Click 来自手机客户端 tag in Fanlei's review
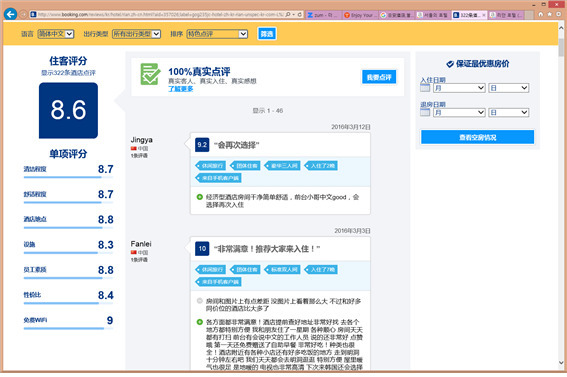Screen dimensions: 567x377 (218, 282)
